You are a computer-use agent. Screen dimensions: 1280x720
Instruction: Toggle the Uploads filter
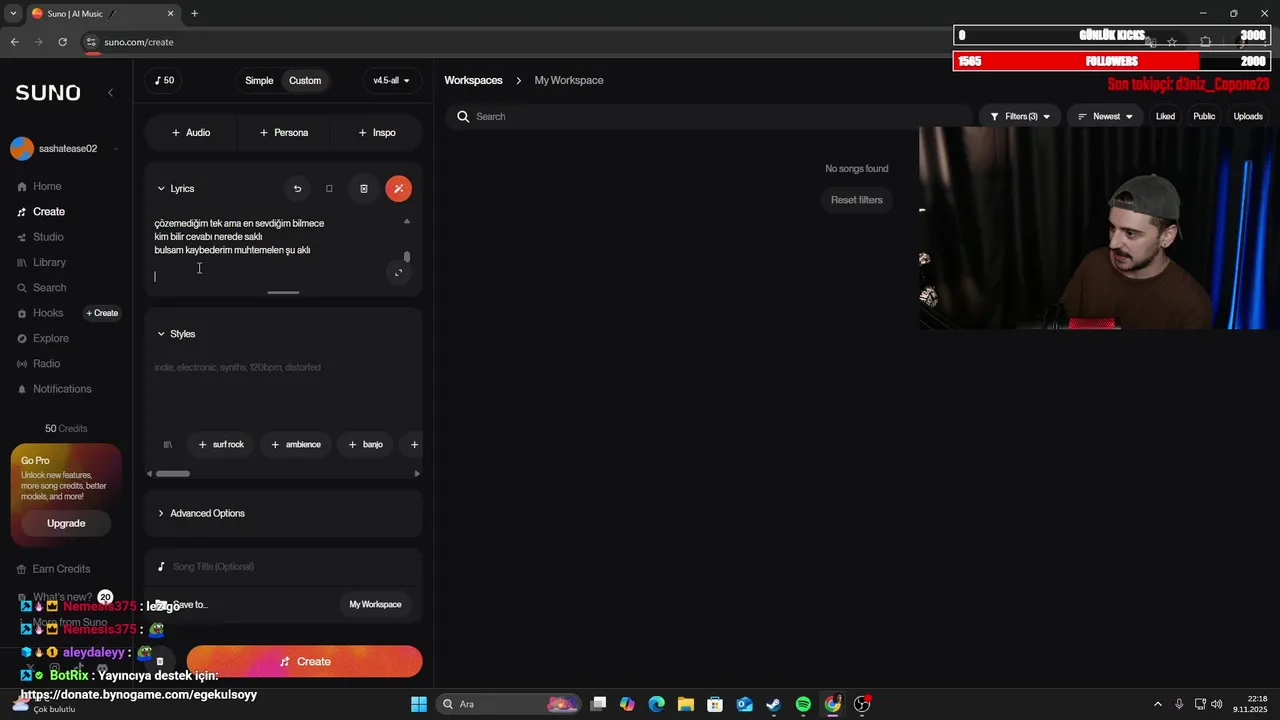coord(1248,116)
